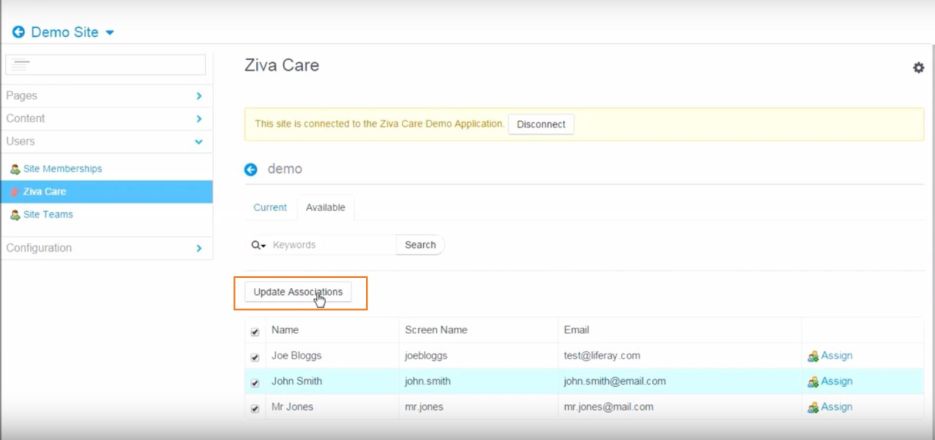This screenshot has height=440, width=935.
Task: Collapse the Users section
Action: click(x=106, y=141)
